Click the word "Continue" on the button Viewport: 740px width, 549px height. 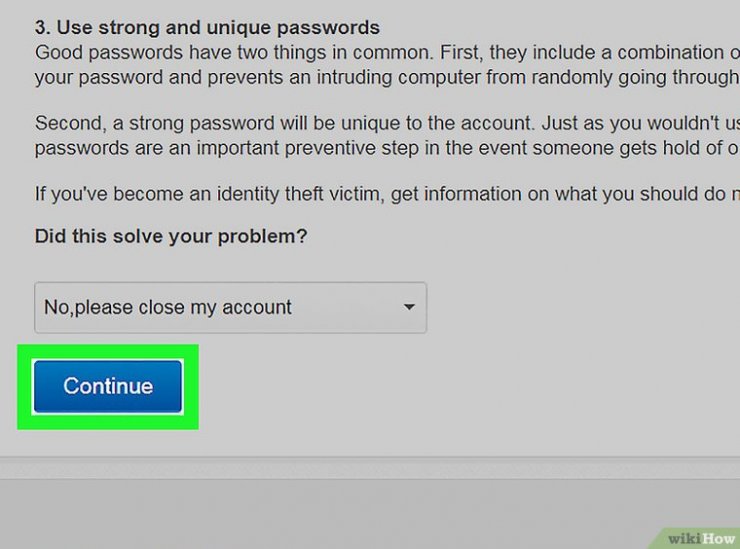(108, 387)
